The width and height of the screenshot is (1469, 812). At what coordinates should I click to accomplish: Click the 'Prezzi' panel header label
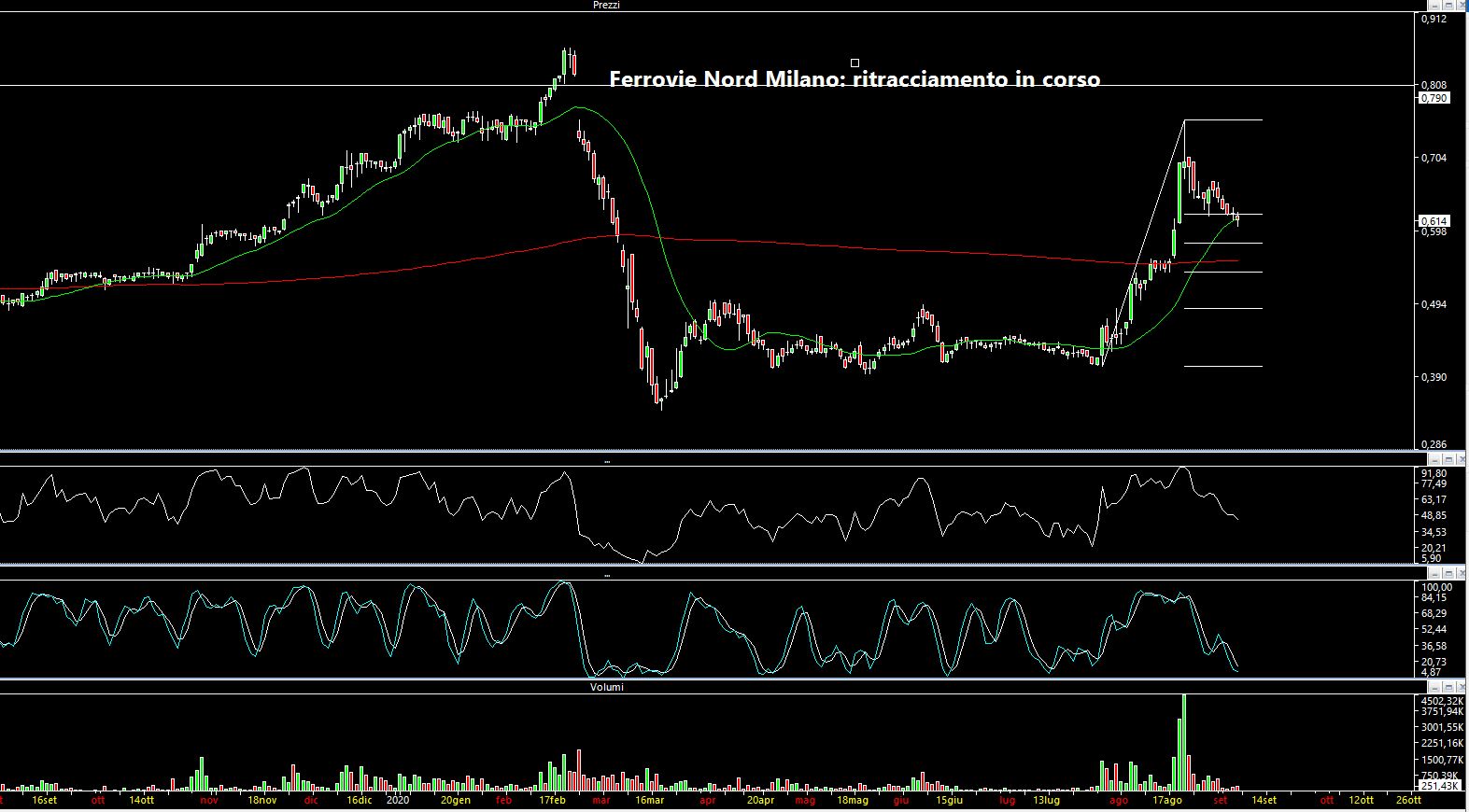(x=606, y=5)
